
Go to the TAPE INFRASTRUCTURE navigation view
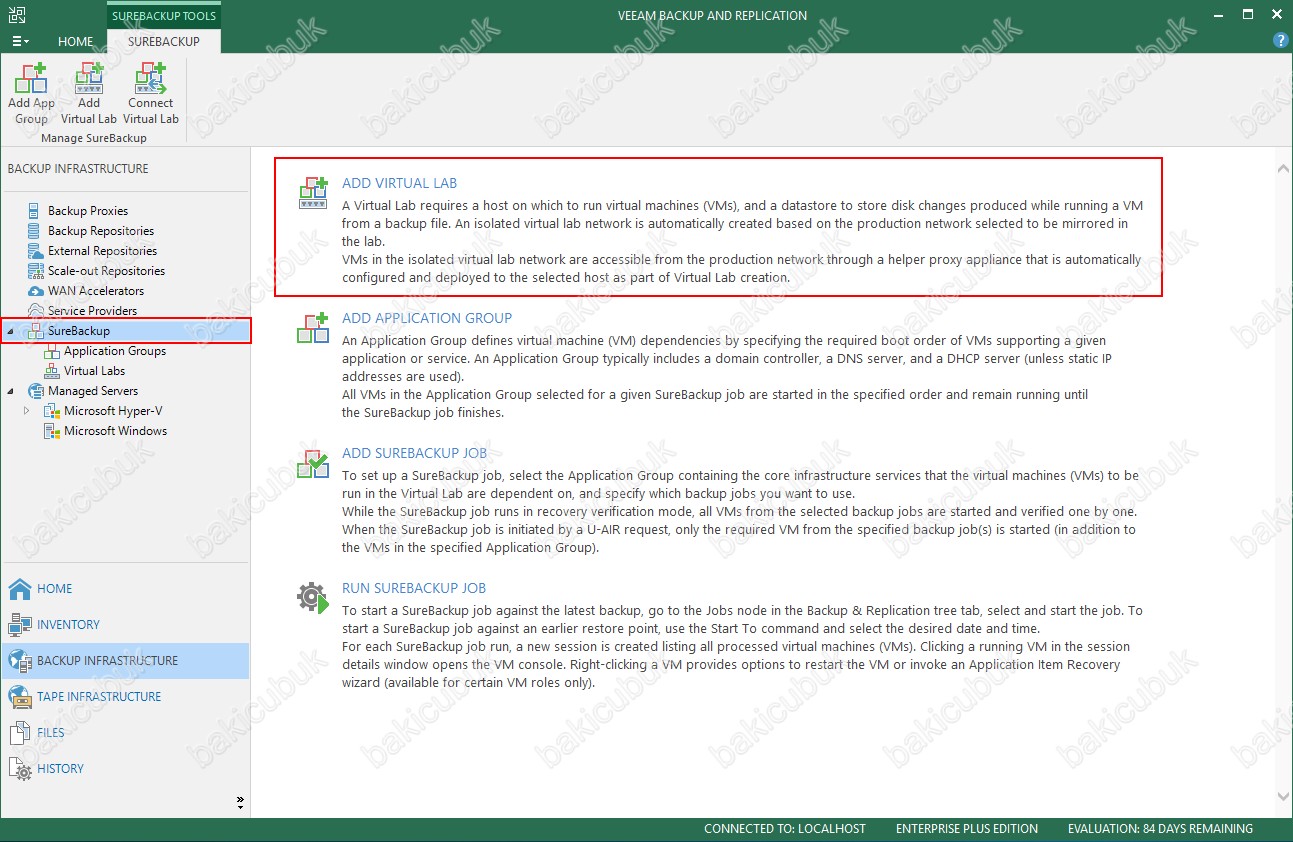[x=125, y=697]
